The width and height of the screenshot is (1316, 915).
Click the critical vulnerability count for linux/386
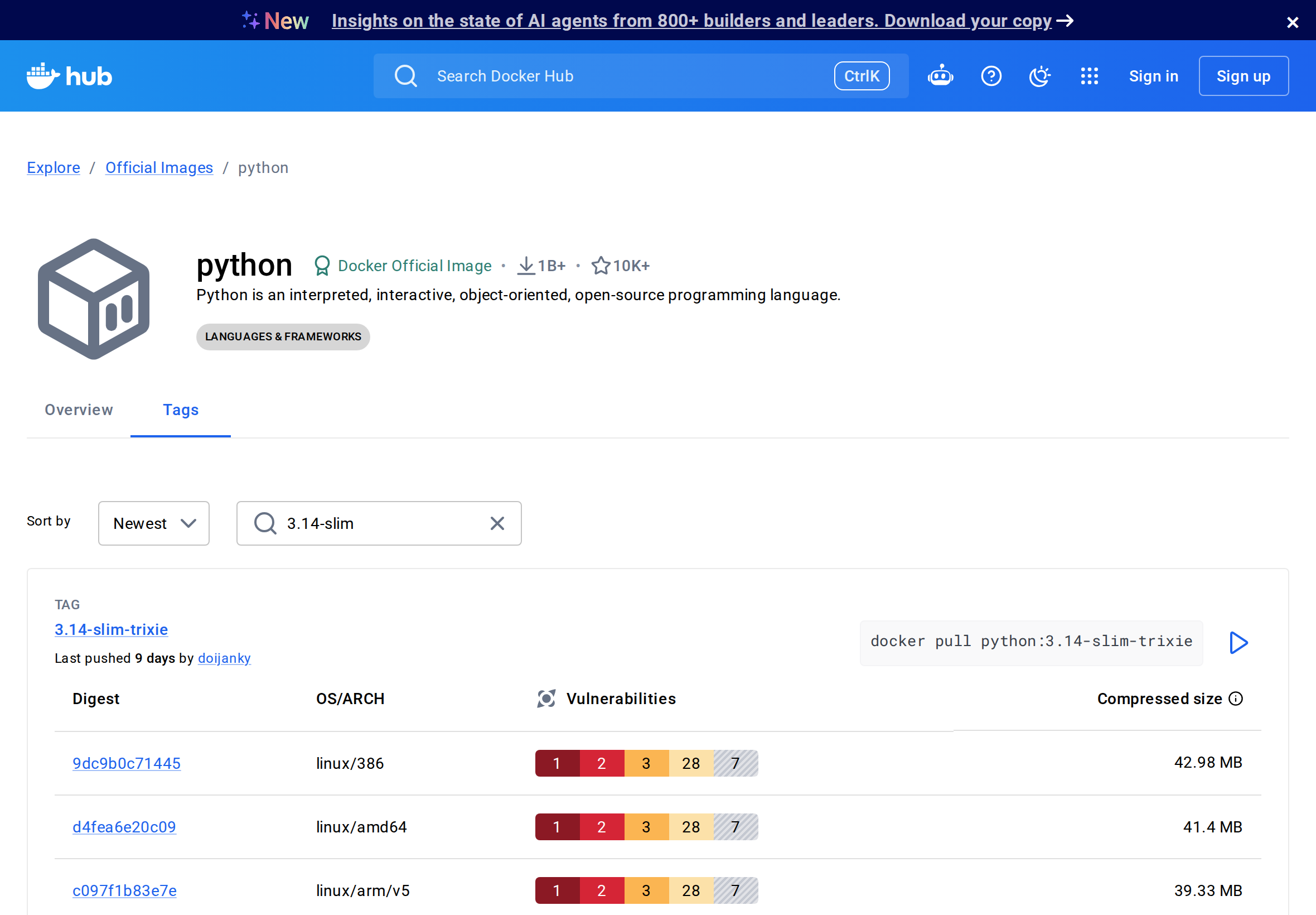coord(557,763)
